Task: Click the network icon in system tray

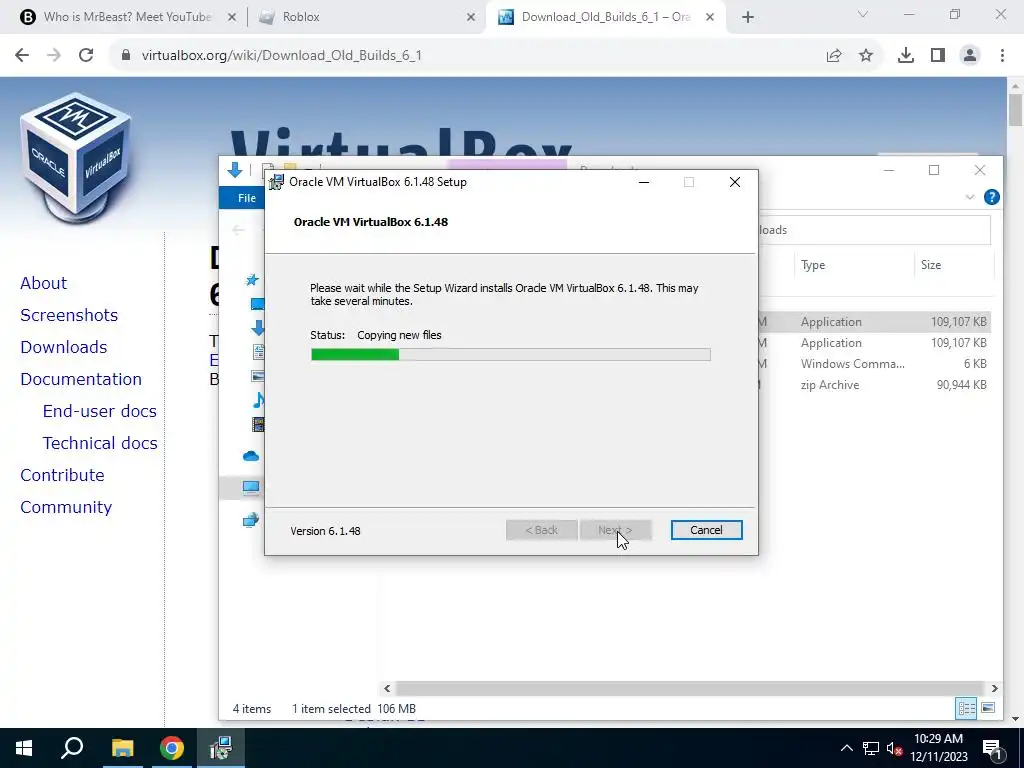Action: tap(871, 748)
